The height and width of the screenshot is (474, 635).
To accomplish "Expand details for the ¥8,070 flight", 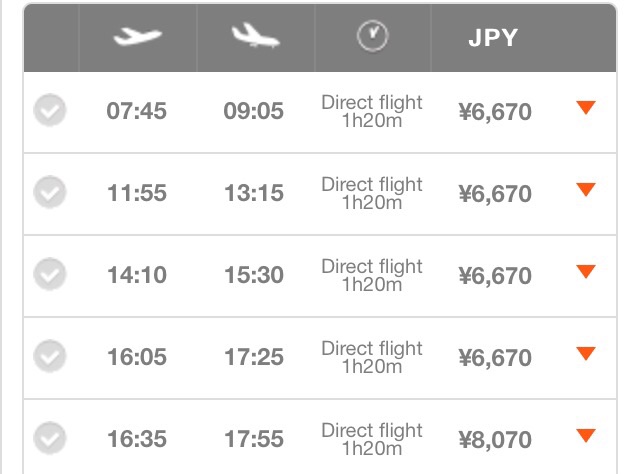I will tap(586, 436).
